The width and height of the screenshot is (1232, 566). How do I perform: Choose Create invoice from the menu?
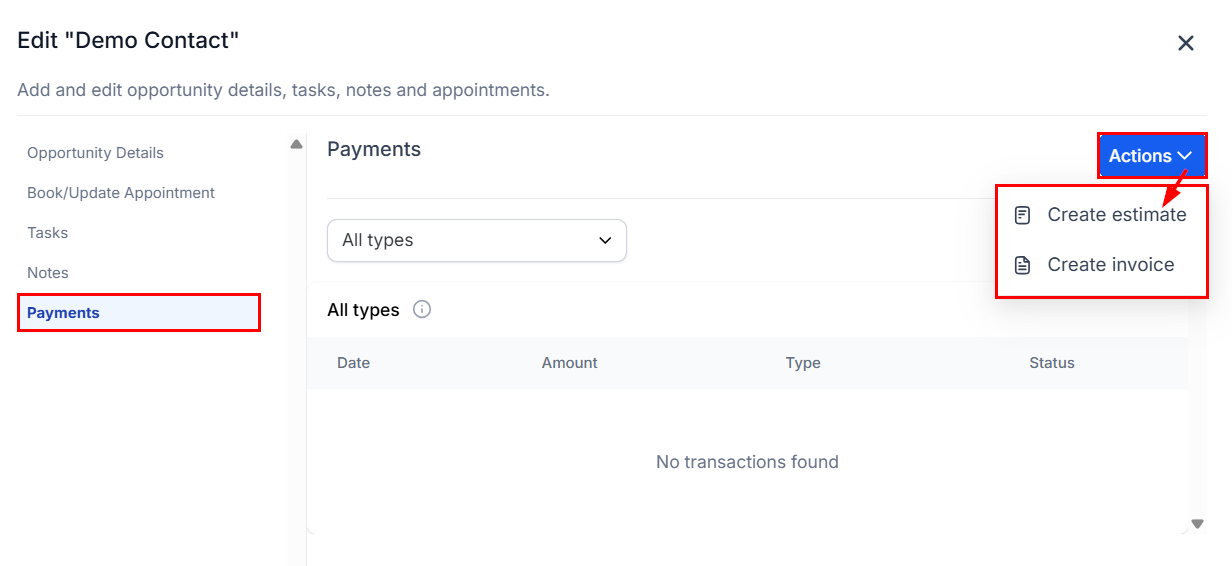(1110, 265)
